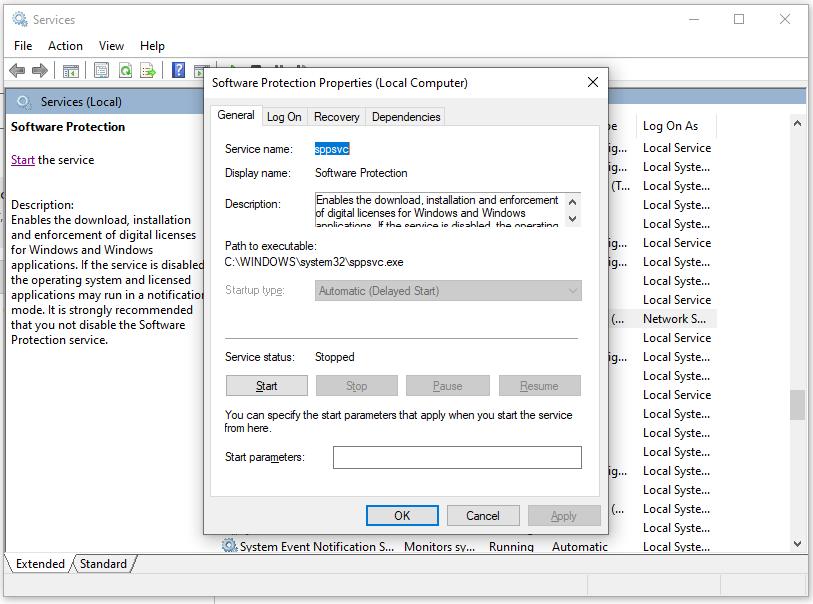Switch to the Log On tab

(x=284, y=117)
